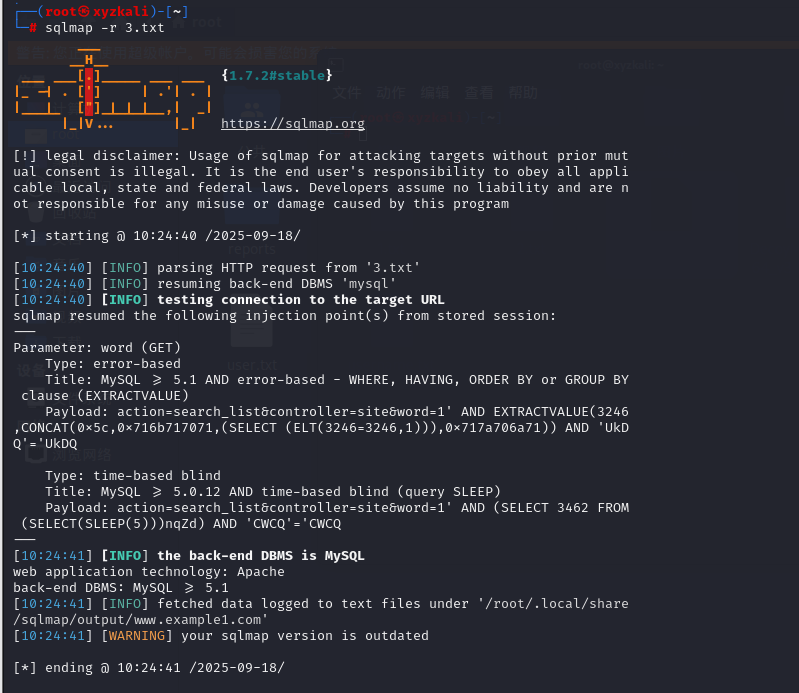Click the sqlmap version '{1.7.2#stable}'
Image resolution: width=799 pixels, height=693 pixels.
pos(277,75)
